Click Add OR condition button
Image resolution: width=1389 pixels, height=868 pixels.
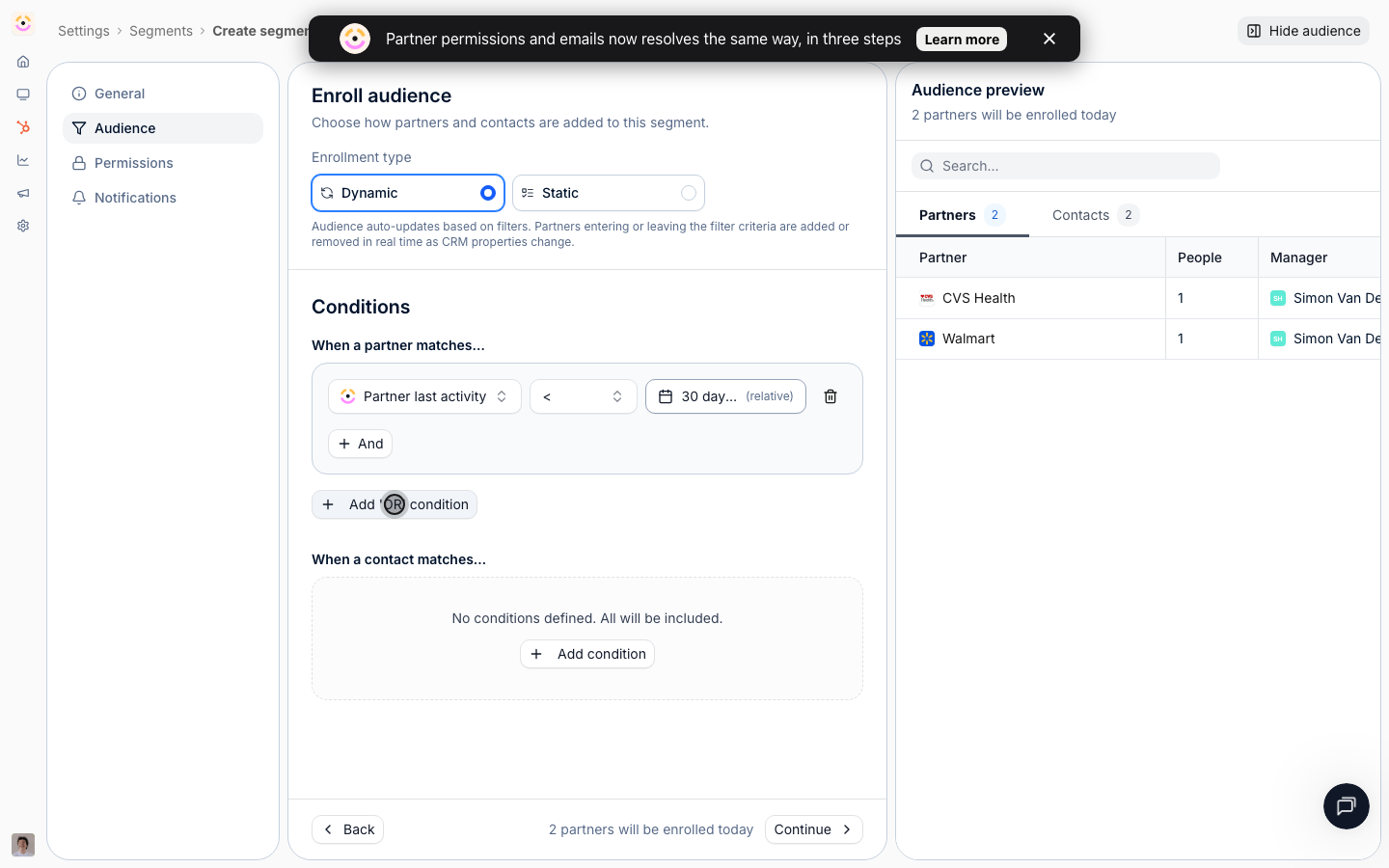coord(395,504)
